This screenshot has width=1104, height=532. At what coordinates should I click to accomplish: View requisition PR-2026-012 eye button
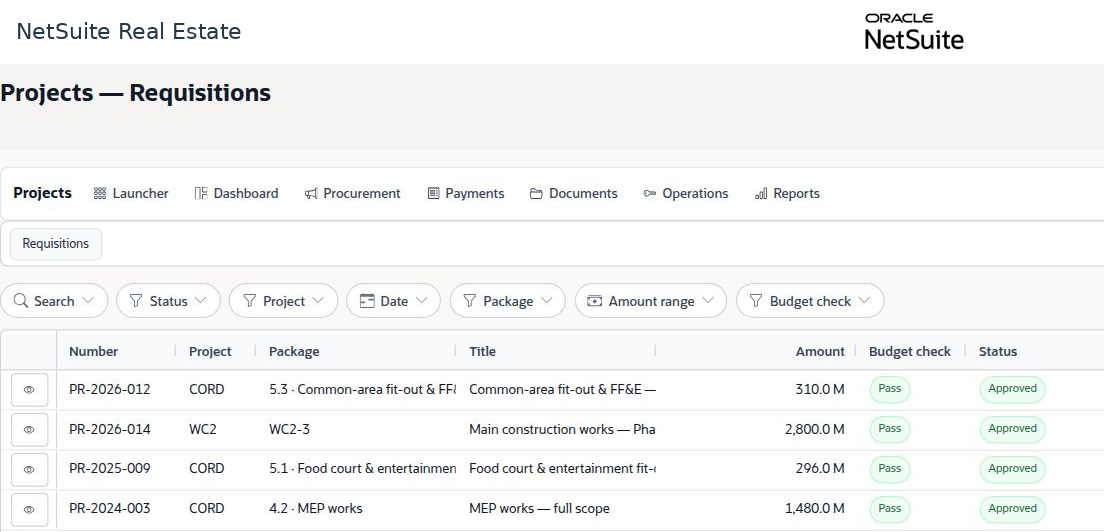[30, 389]
